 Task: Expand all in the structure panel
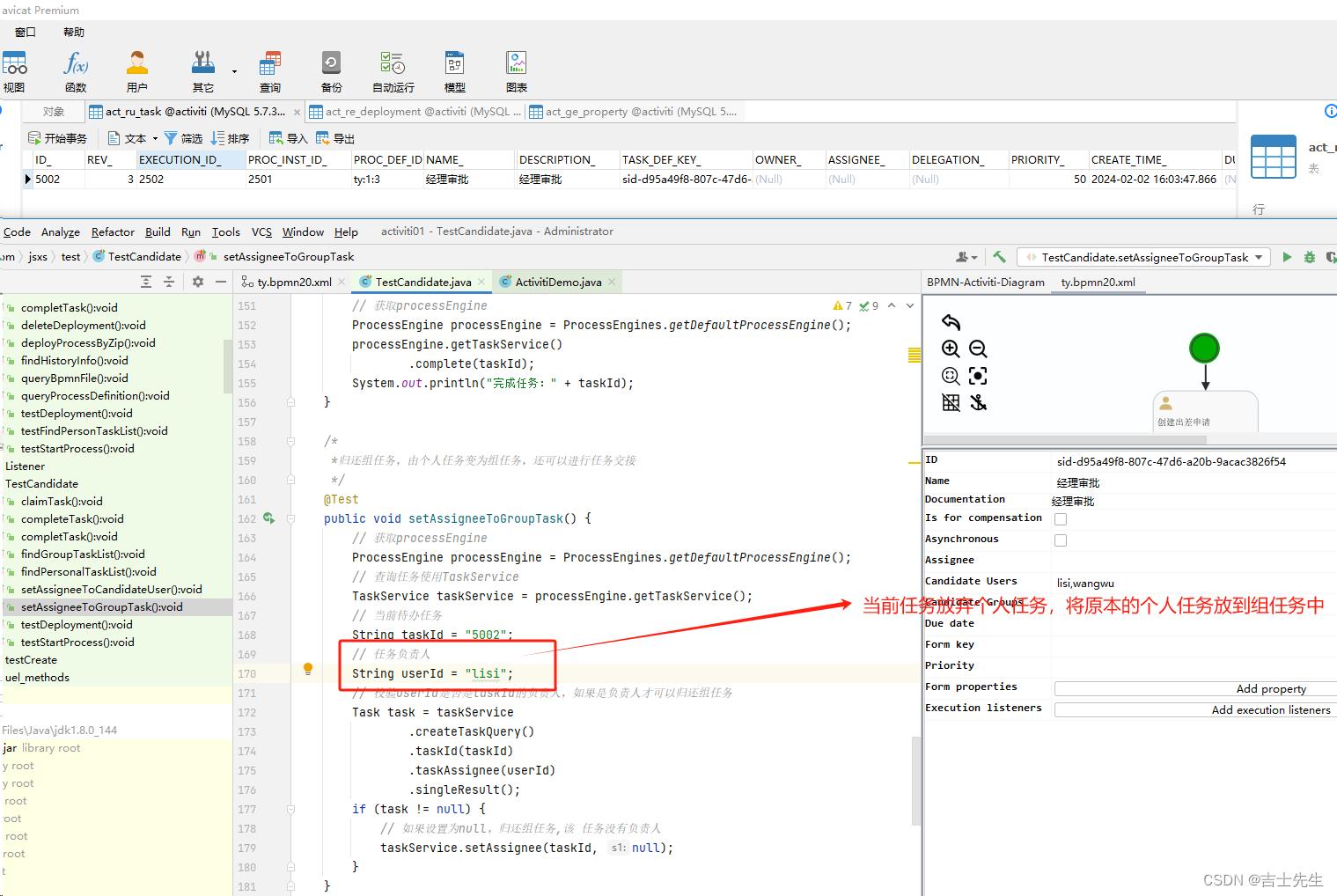click(x=146, y=282)
